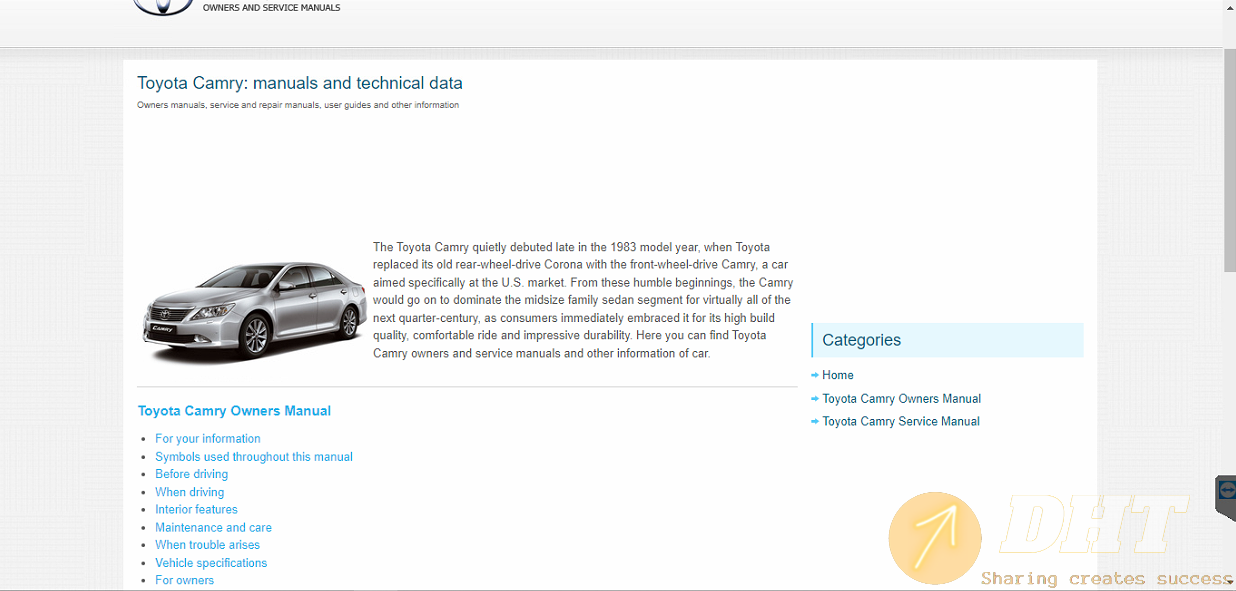Go to the Before driving section
The height and width of the screenshot is (591, 1236).
click(191, 474)
